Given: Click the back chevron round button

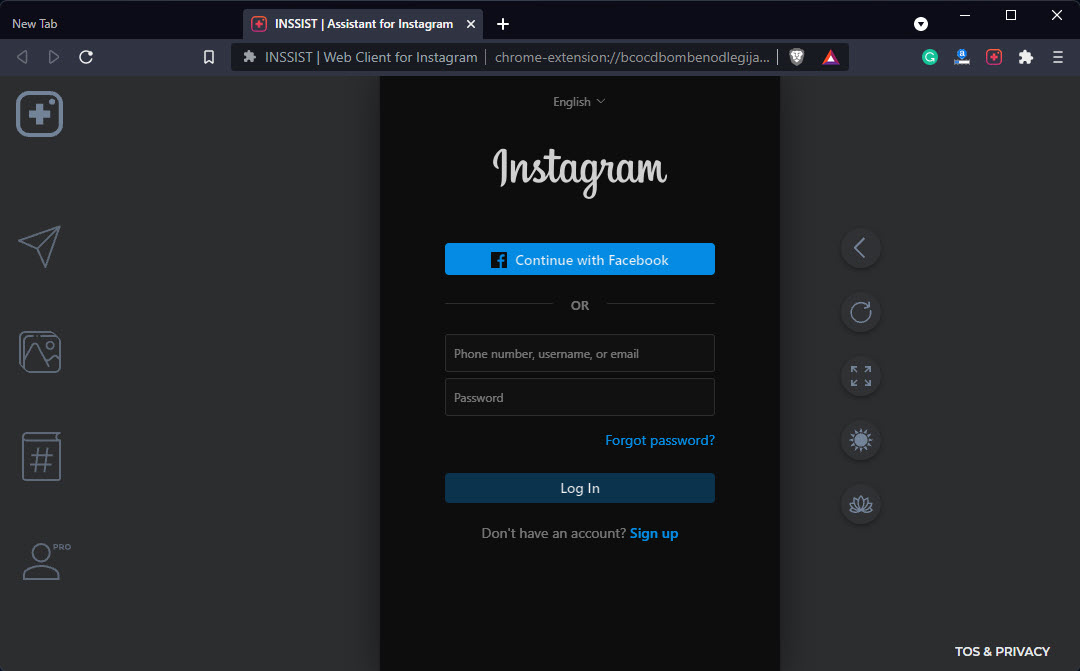Looking at the screenshot, I should pyautogui.click(x=860, y=248).
